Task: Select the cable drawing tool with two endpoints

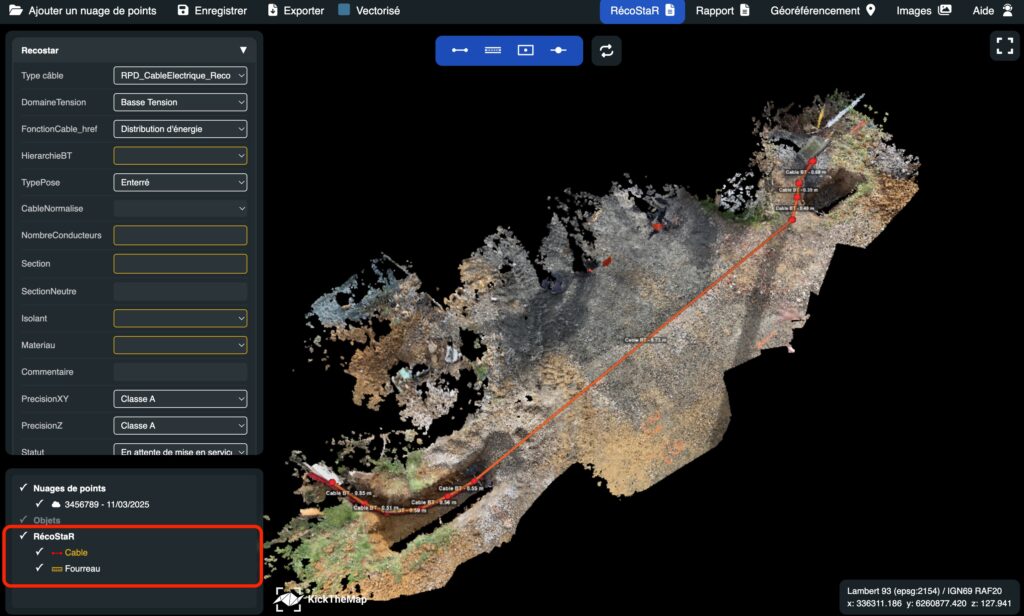Action: (x=460, y=50)
